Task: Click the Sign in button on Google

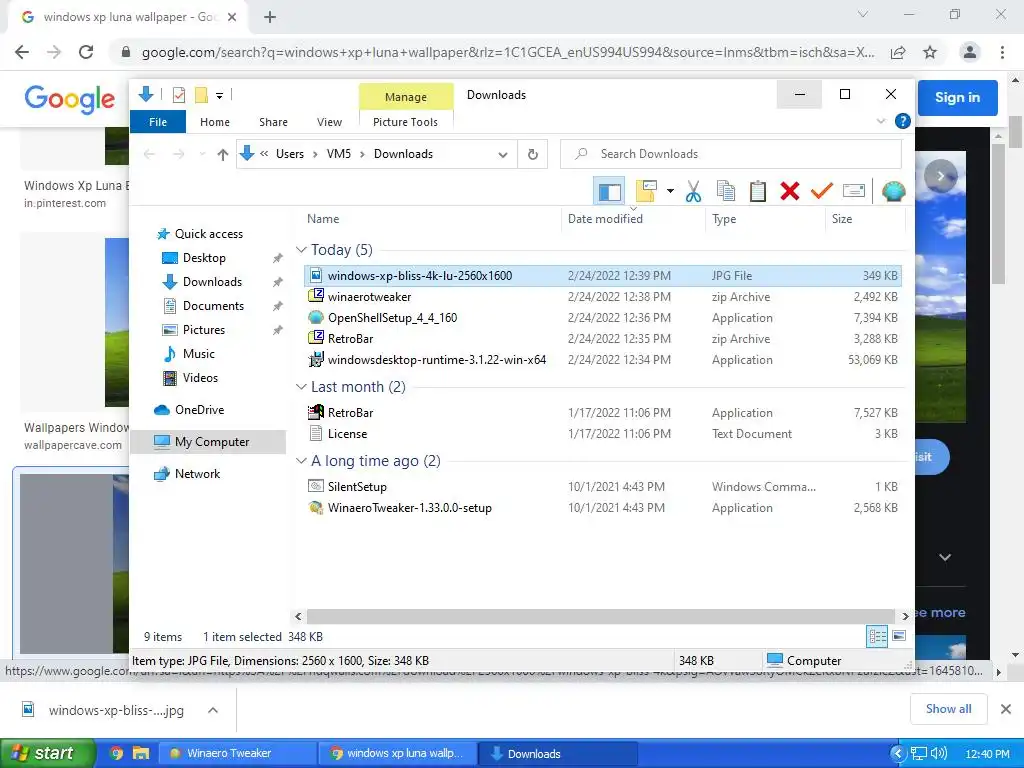Action: pos(957,97)
